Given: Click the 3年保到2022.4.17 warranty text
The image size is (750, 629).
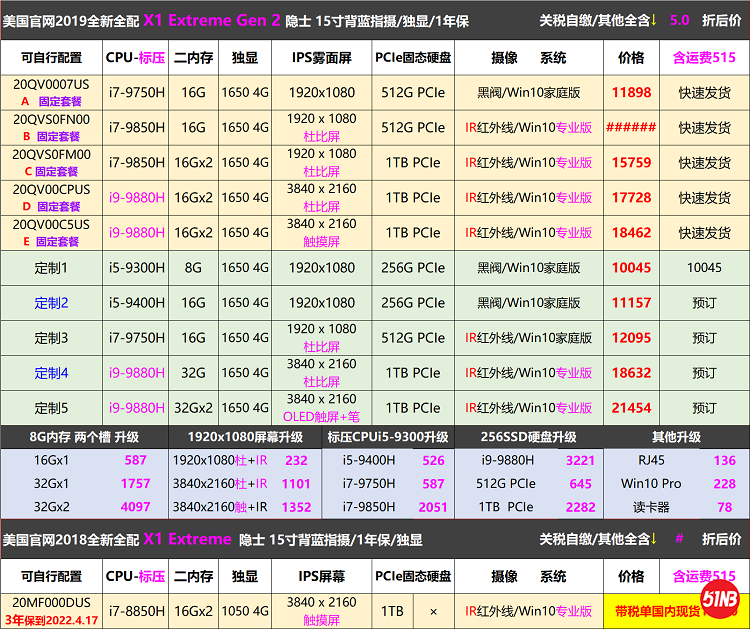Looking at the screenshot, I should click(x=51, y=620).
